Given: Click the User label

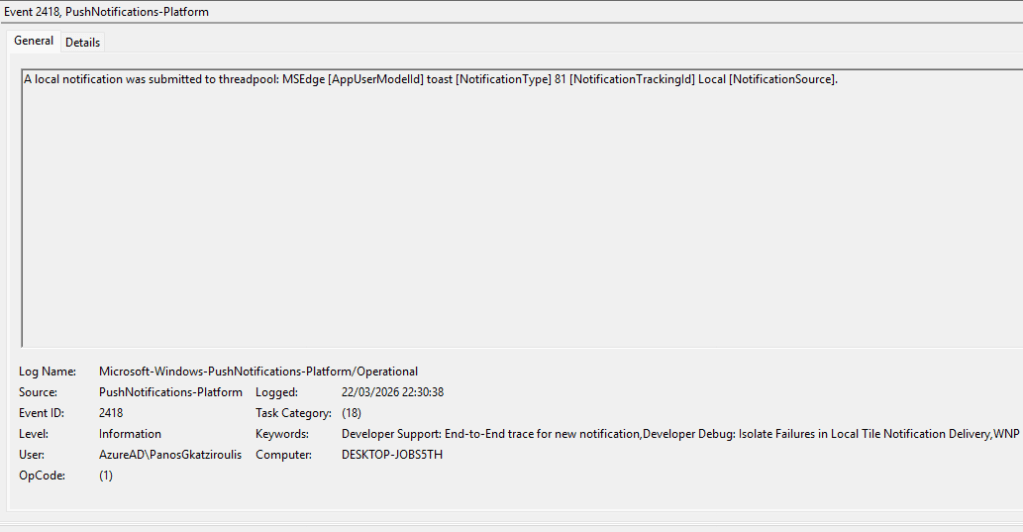Looking at the screenshot, I should coord(32,455).
